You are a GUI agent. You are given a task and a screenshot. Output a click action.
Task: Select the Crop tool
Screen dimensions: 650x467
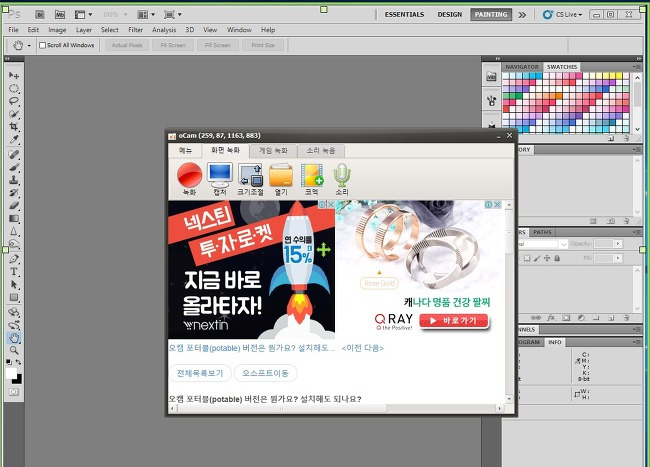[x=14, y=126]
